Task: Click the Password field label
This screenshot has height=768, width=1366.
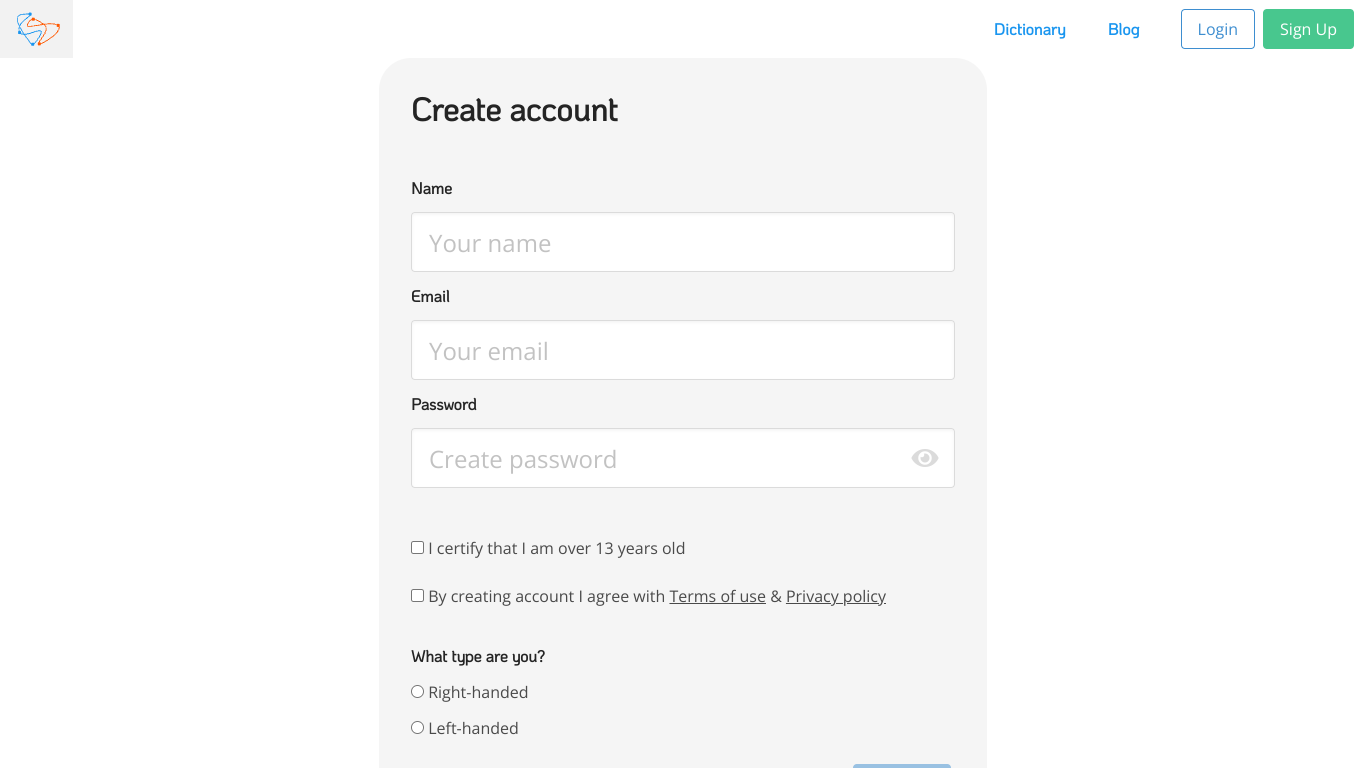Action: (x=444, y=404)
